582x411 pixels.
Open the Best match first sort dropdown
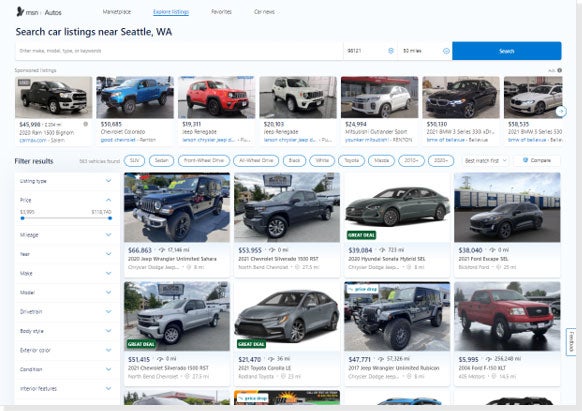(x=485, y=161)
